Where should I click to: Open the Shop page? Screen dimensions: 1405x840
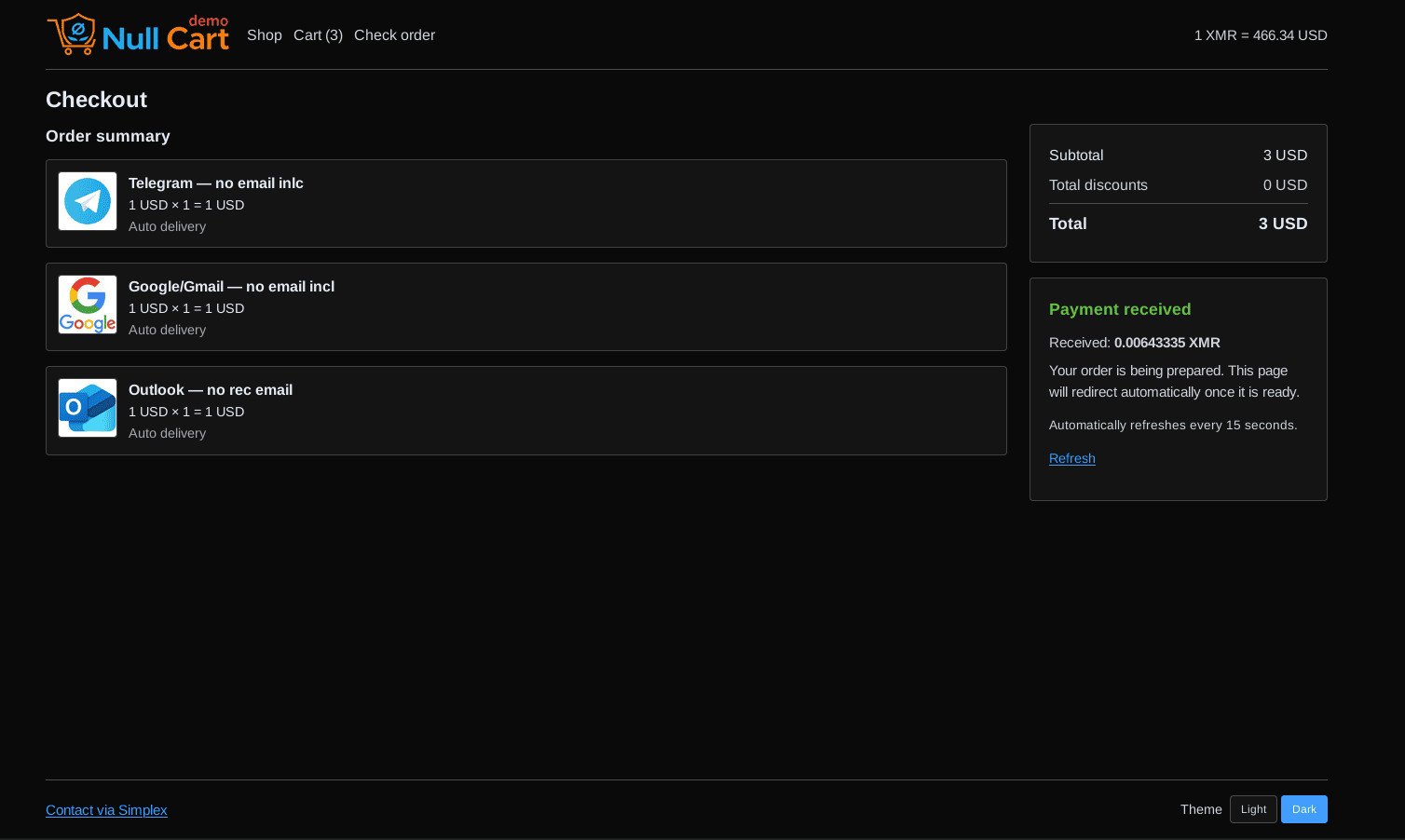point(265,35)
